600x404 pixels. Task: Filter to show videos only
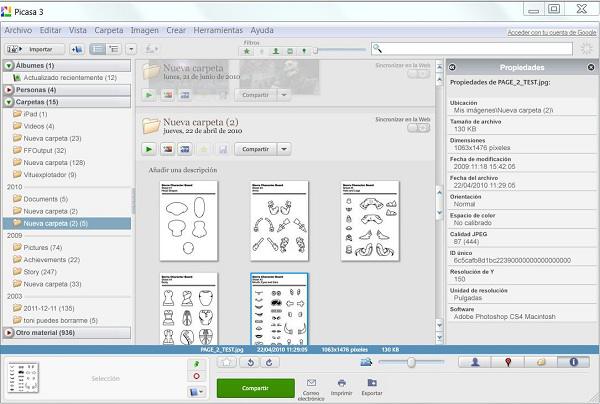point(290,51)
